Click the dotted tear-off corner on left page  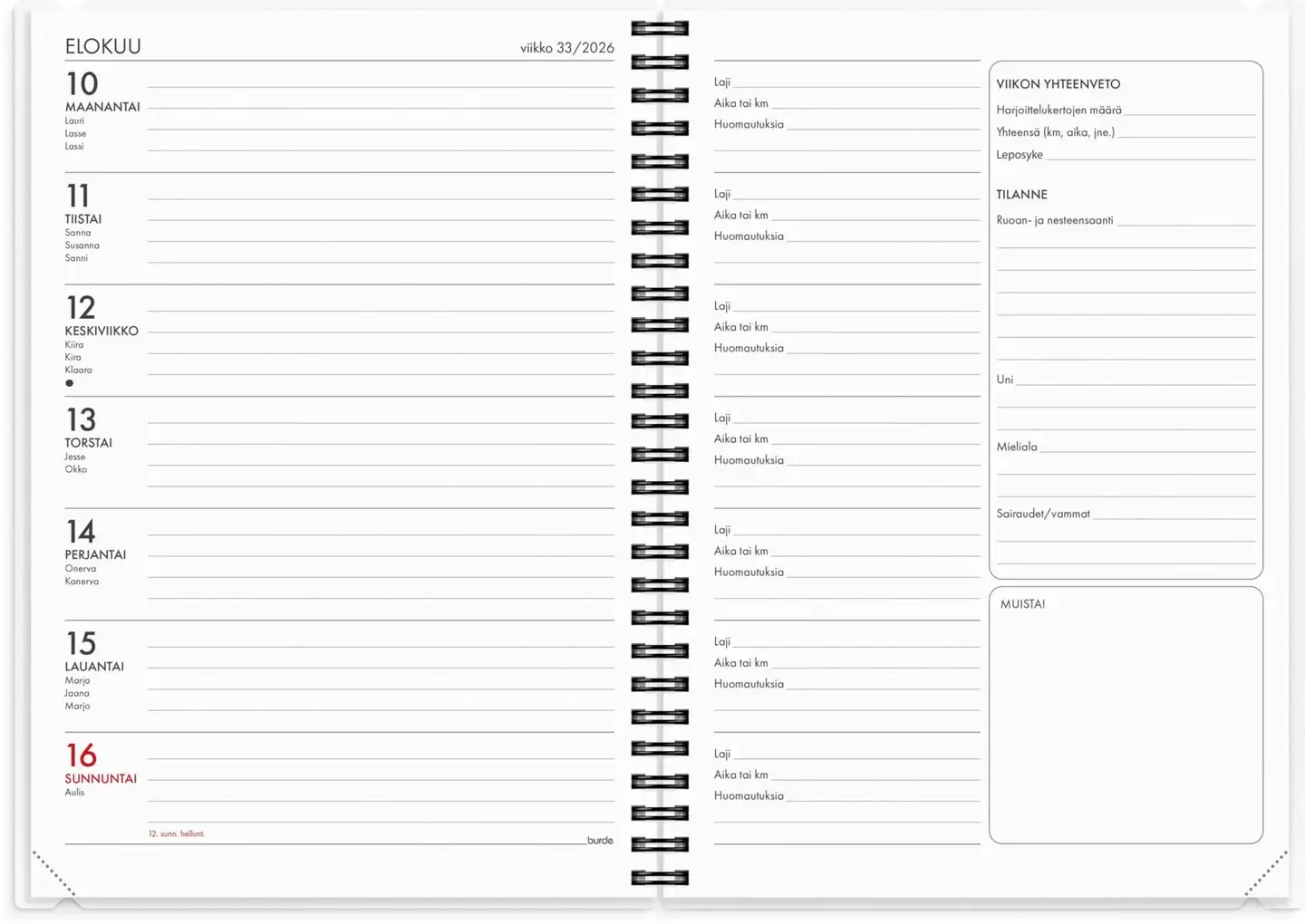pos(54,873)
